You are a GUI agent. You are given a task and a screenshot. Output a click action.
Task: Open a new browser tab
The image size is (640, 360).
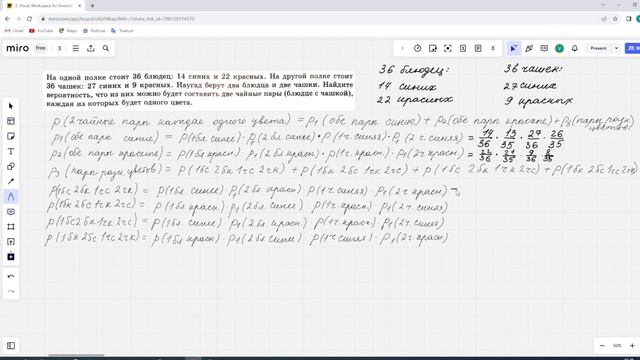point(92,6)
